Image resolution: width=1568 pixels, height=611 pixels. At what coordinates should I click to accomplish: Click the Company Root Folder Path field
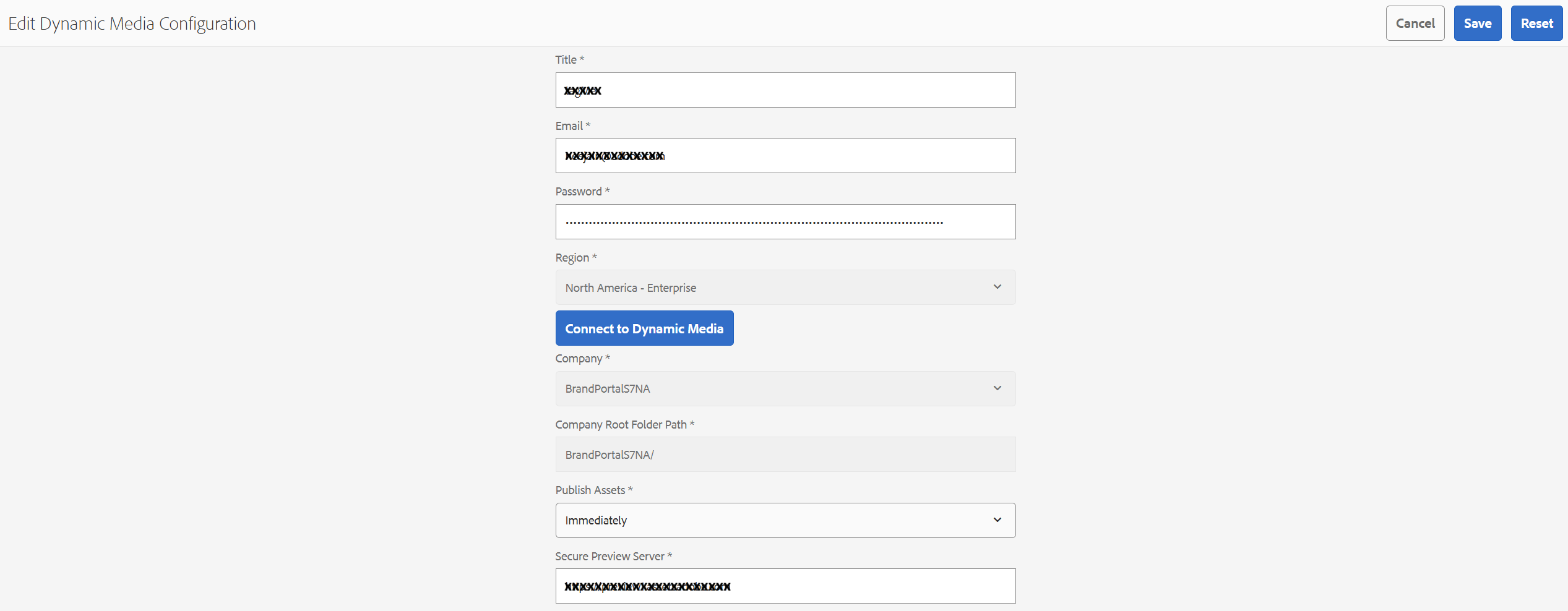pos(785,455)
